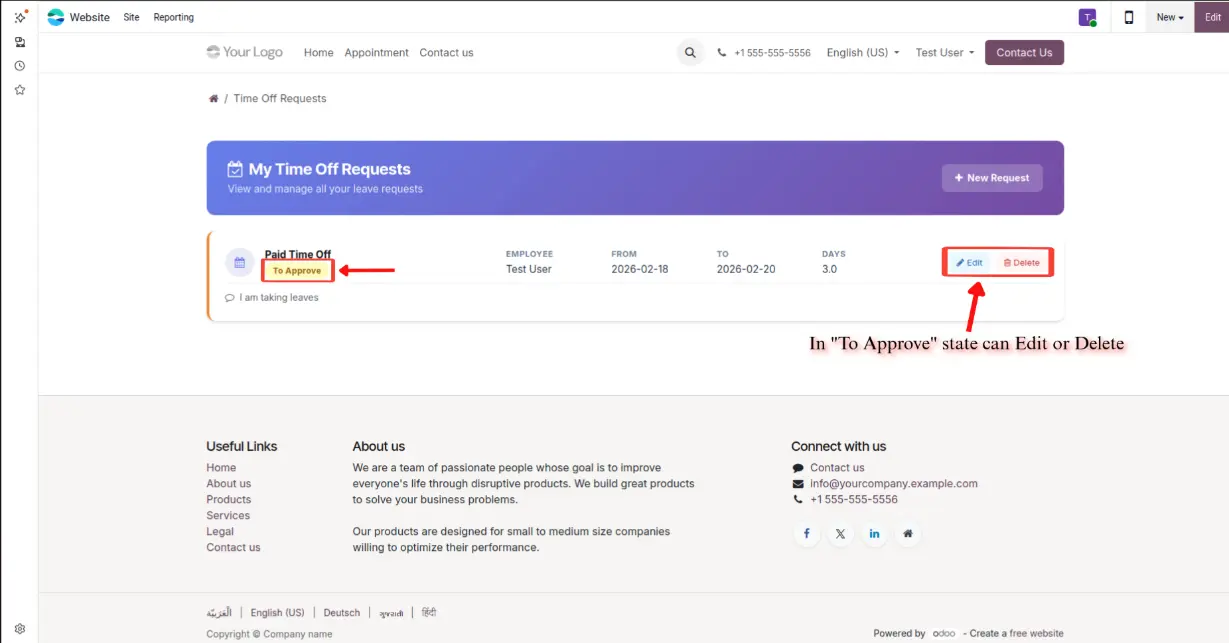Screen dimensions: 1229x643
Task: Open the Reporting menu
Action: tap(174, 17)
